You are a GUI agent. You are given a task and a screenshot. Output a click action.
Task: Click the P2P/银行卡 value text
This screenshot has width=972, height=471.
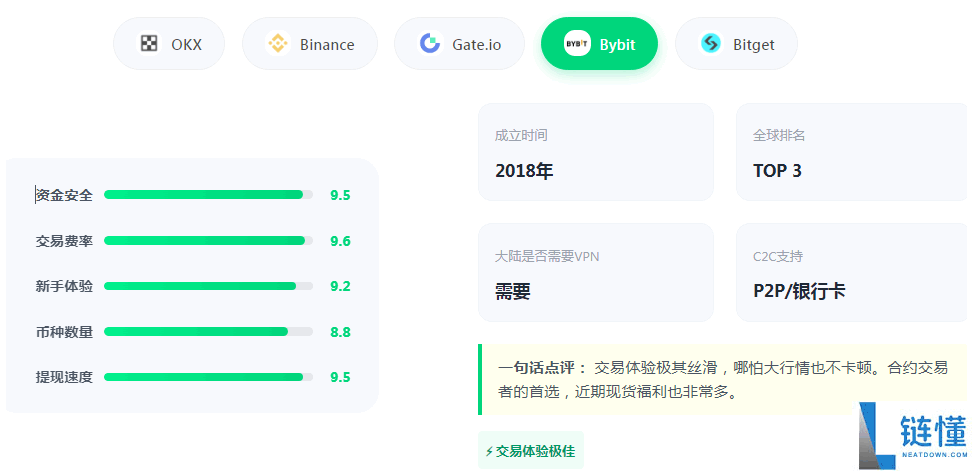799,291
